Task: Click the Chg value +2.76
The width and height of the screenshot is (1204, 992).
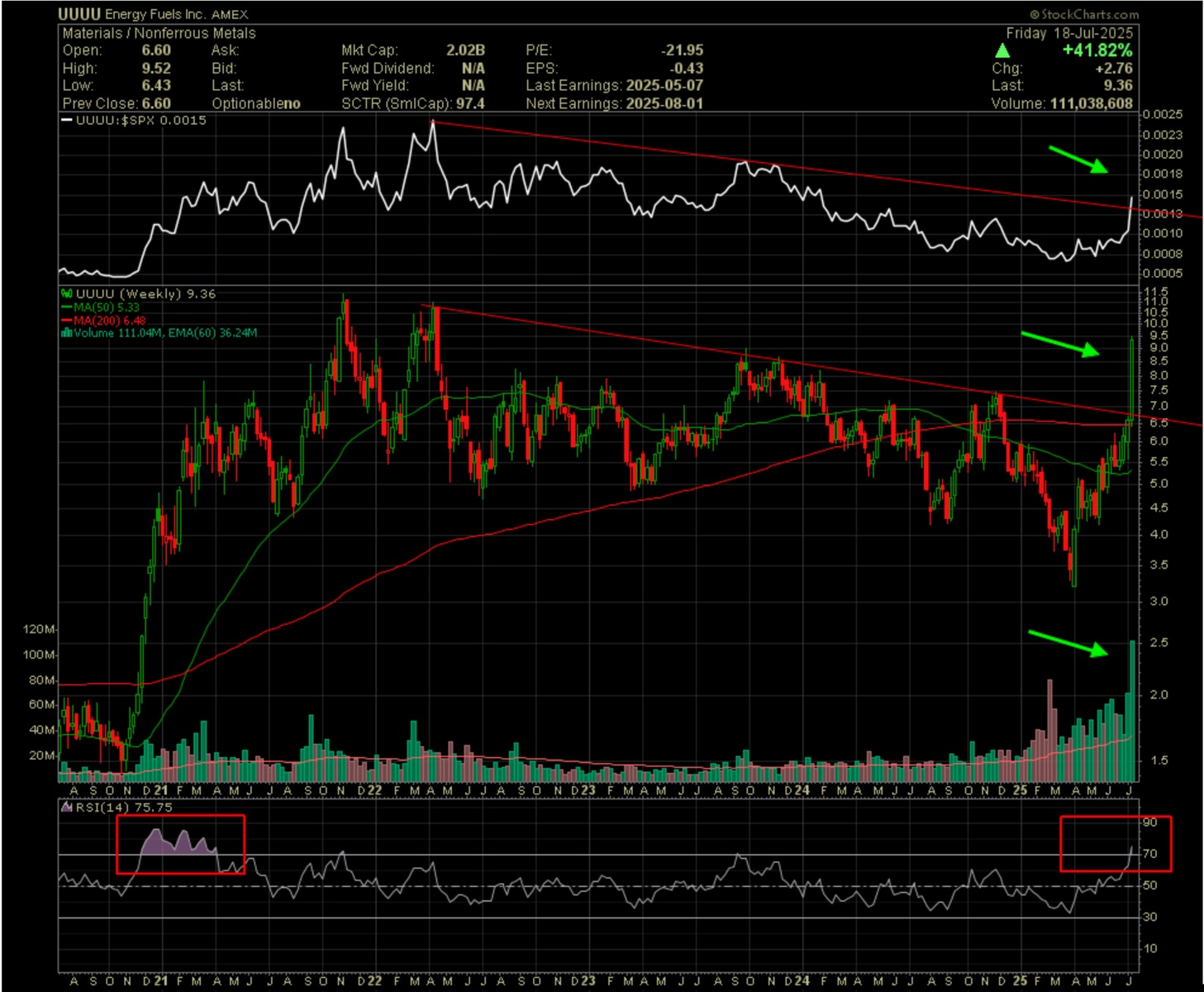Action: pos(1114,69)
